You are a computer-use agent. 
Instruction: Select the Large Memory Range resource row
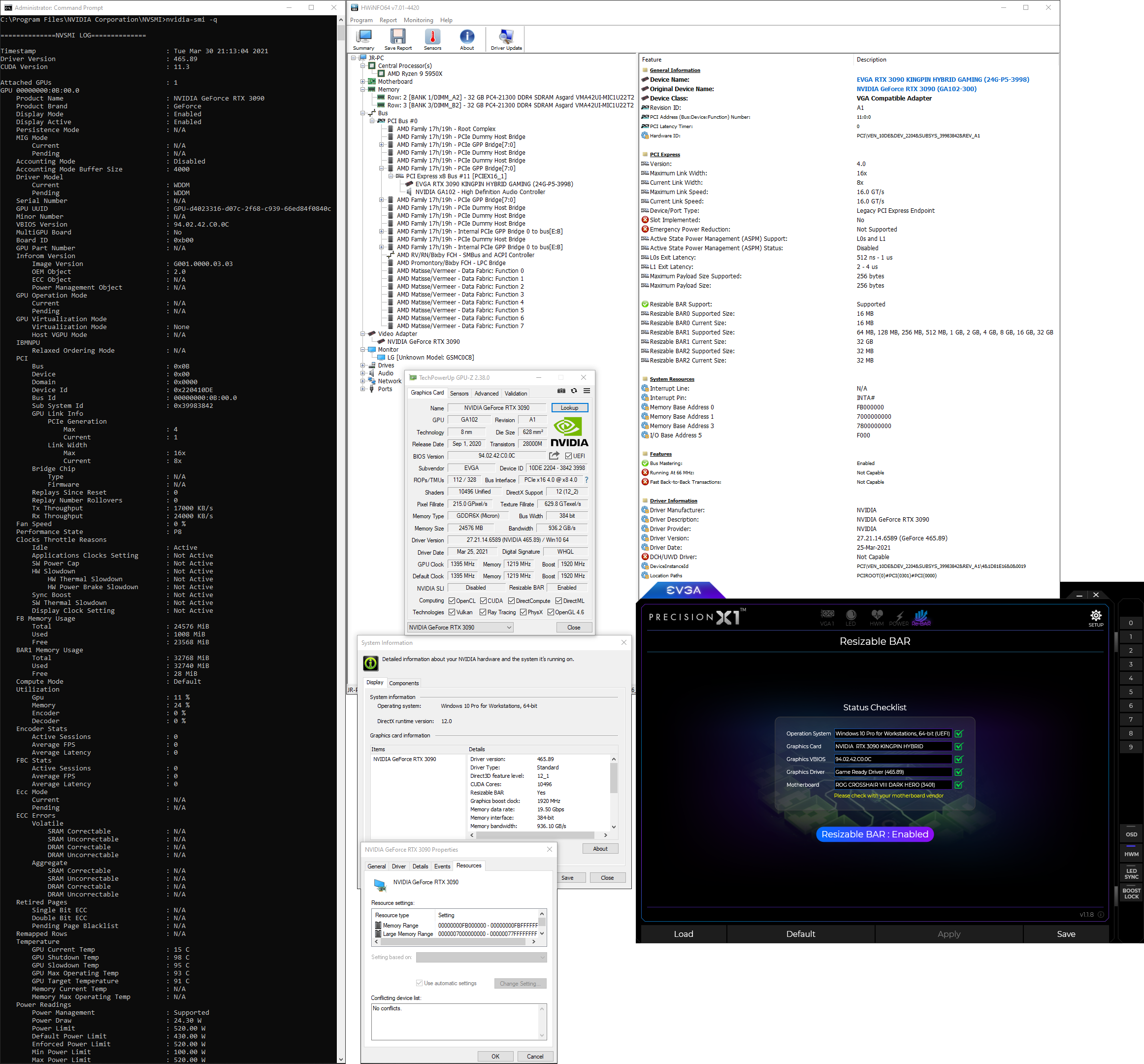pos(457,934)
